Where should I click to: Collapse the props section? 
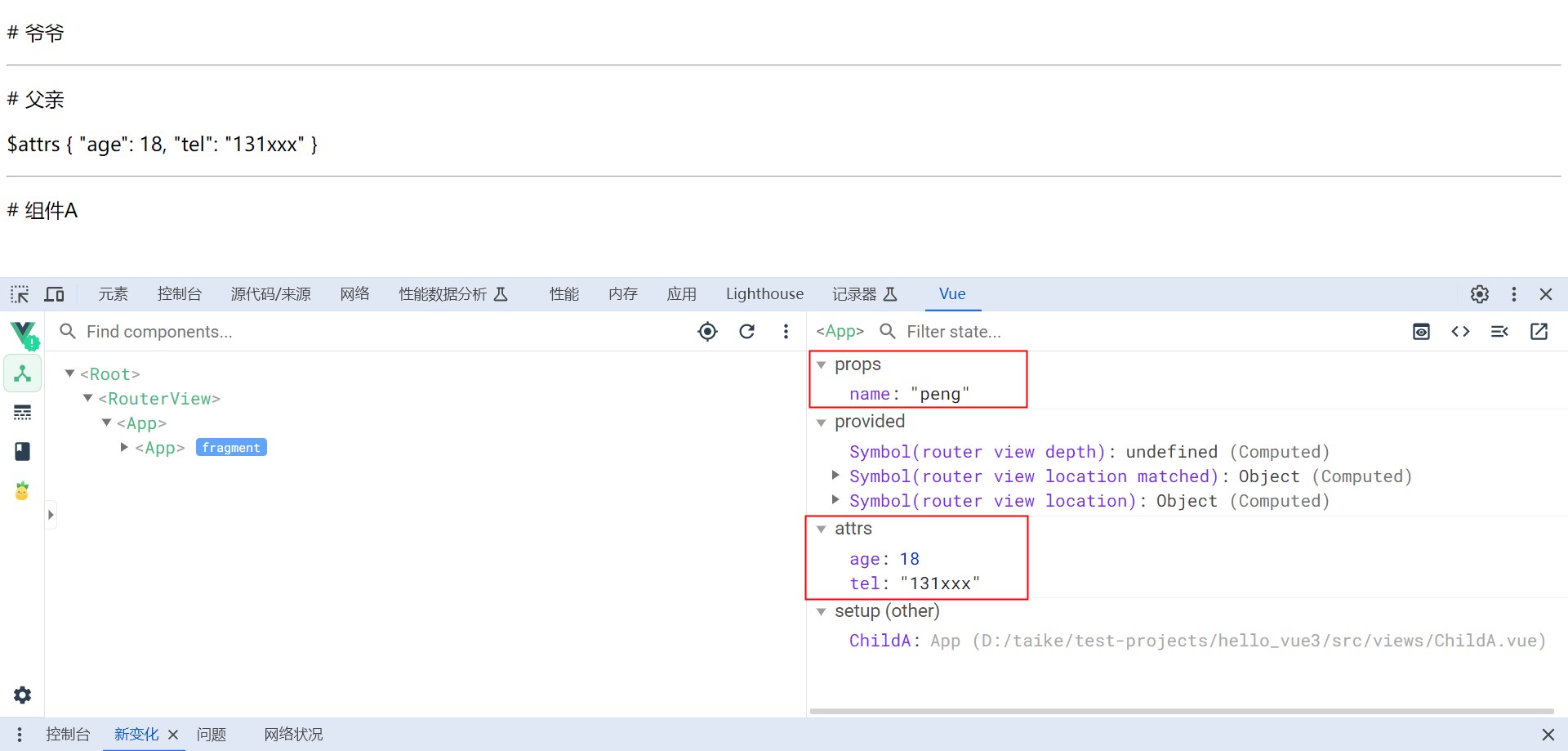point(822,364)
